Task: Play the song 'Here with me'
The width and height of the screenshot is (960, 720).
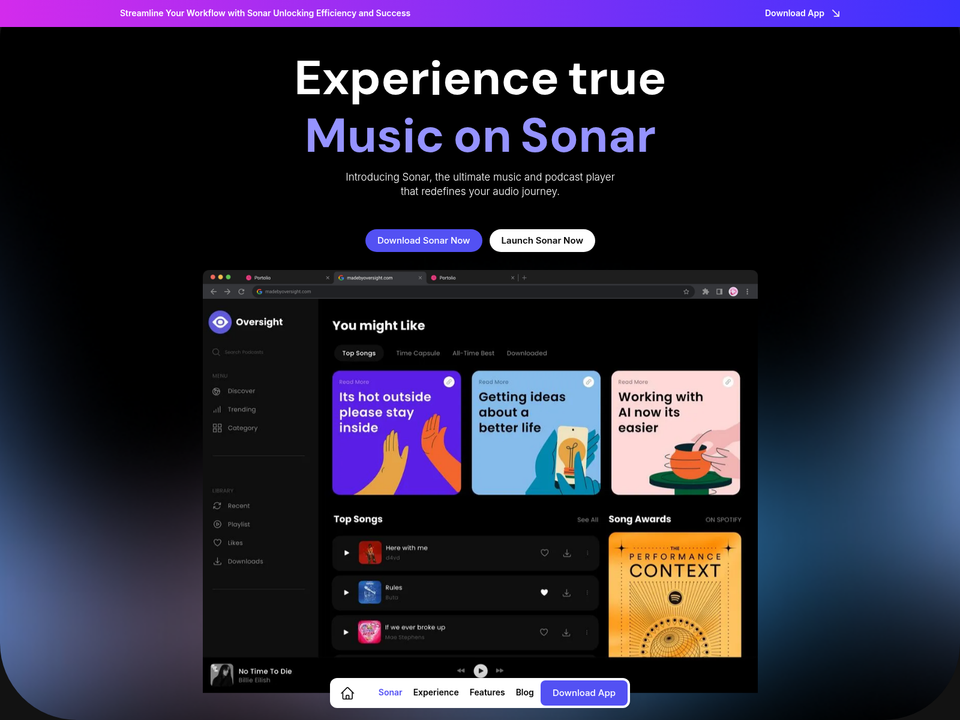Action: [347, 553]
